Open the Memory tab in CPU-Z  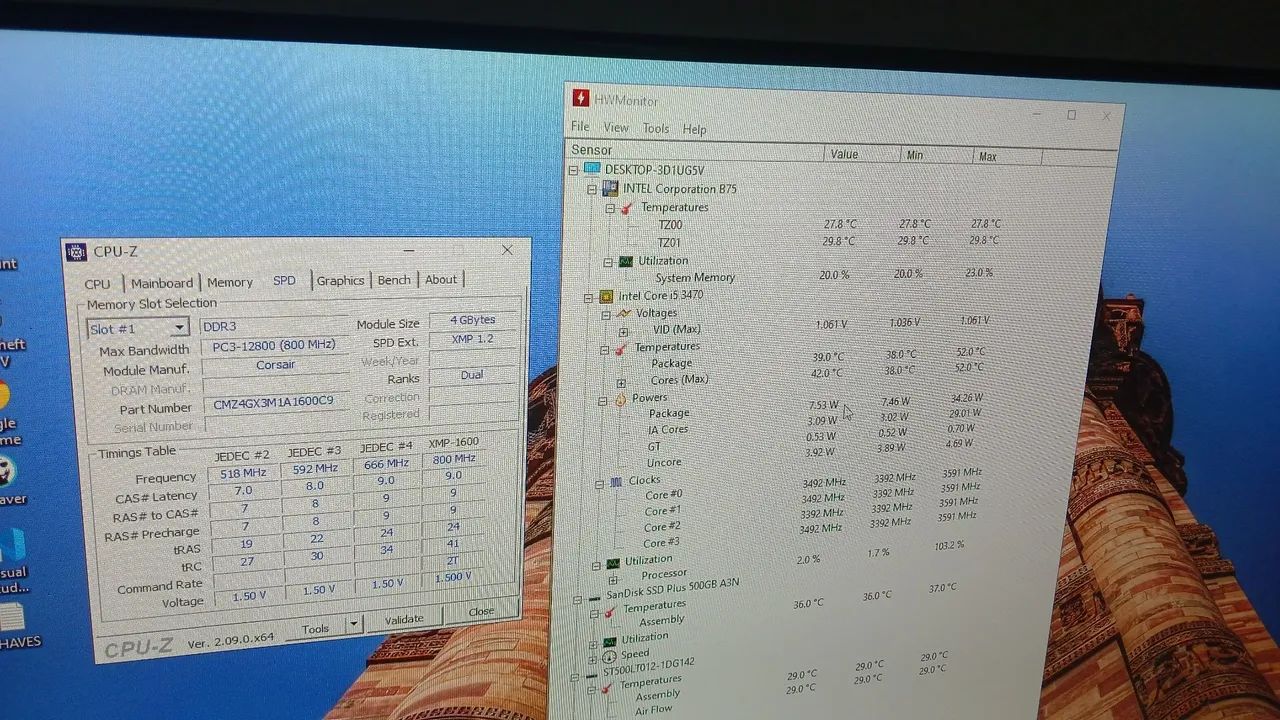click(x=230, y=283)
